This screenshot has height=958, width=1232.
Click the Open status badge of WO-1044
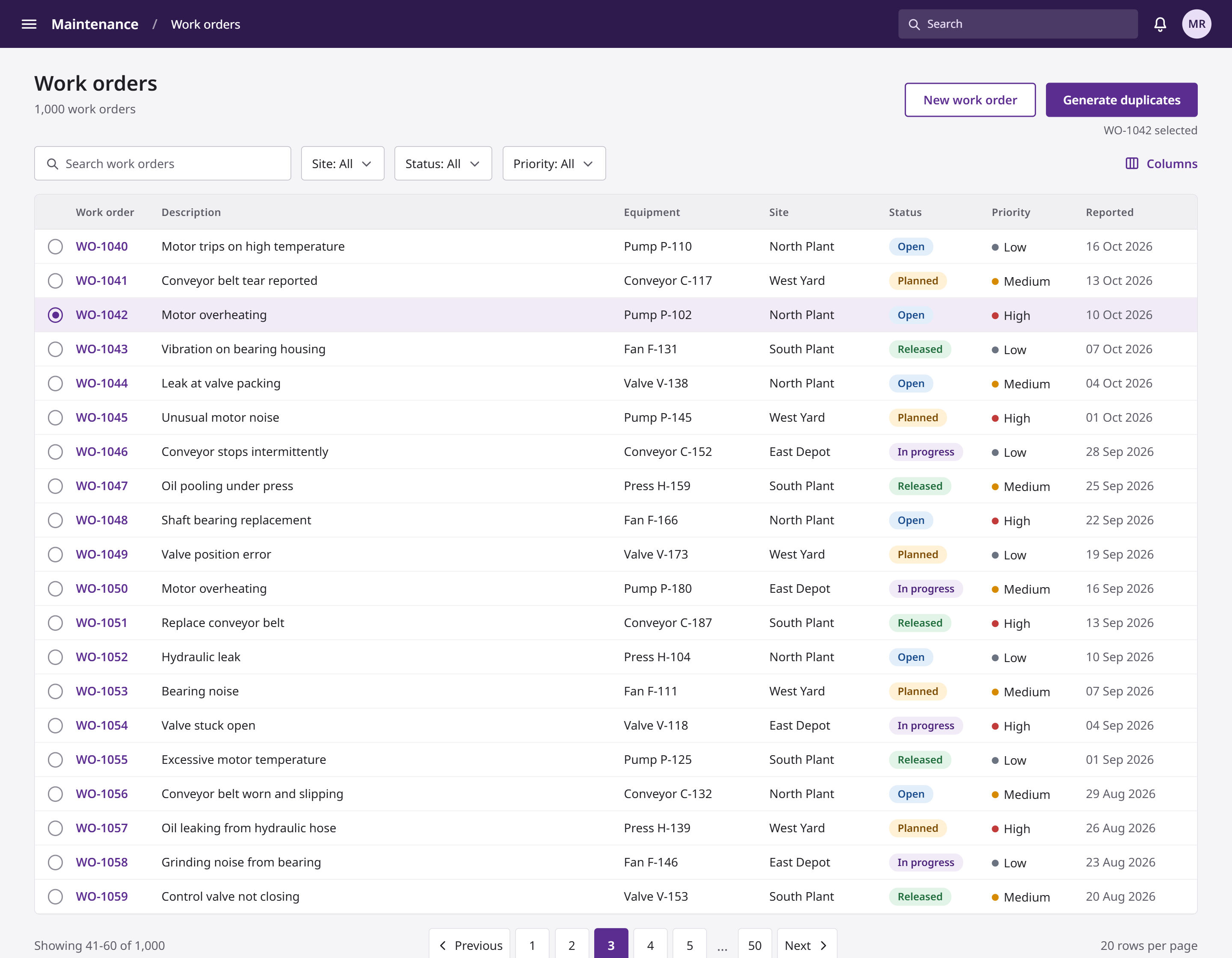910,384
